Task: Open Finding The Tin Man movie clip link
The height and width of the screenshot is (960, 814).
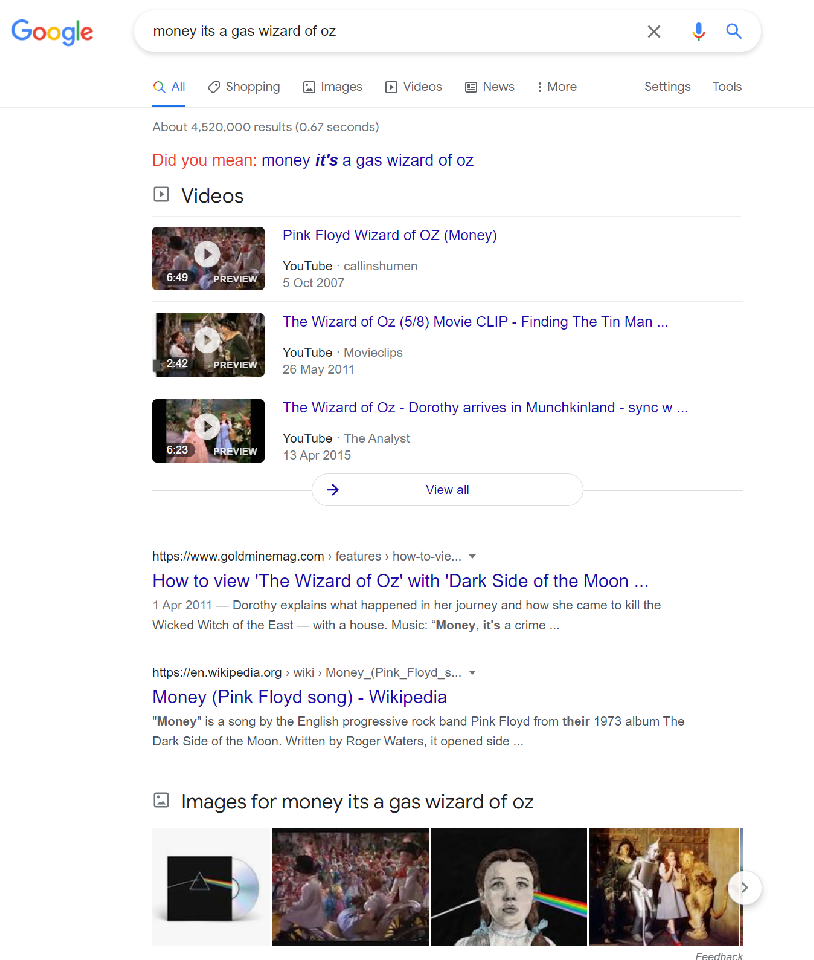Action: [x=475, y=322]
